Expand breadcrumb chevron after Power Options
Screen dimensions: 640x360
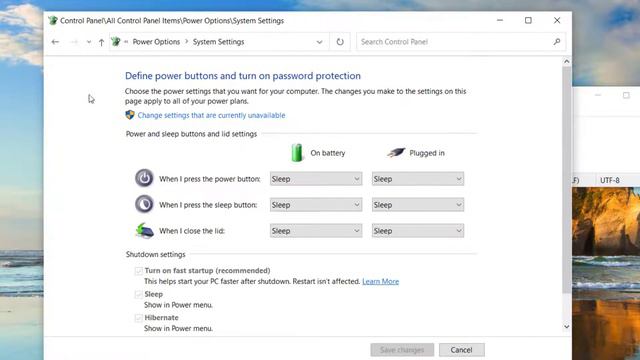tap(187, 41)
